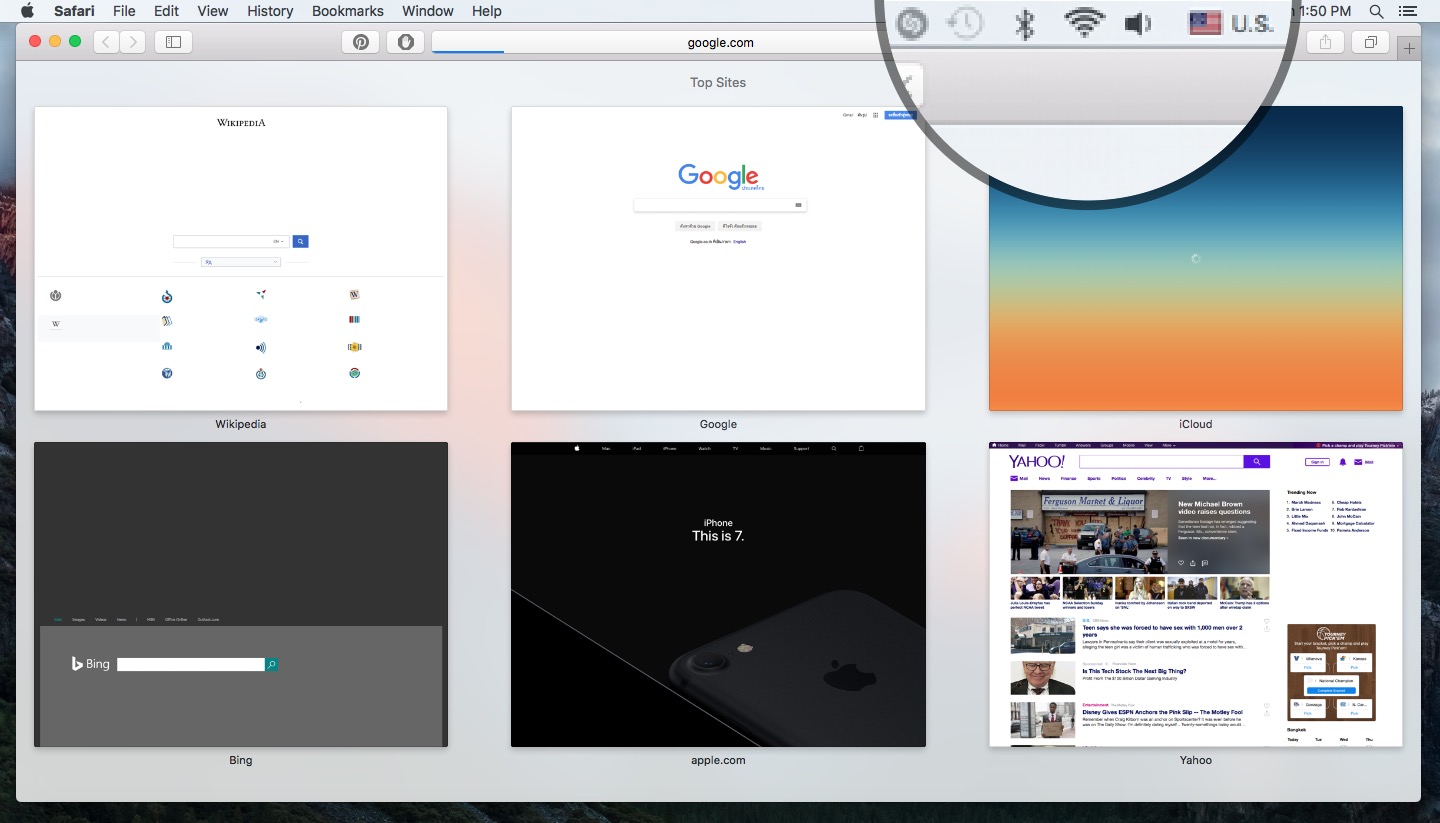Open the Wikipedia top site thumbnail
This screenshot has height=823, width=1440.
pos(241,259)
